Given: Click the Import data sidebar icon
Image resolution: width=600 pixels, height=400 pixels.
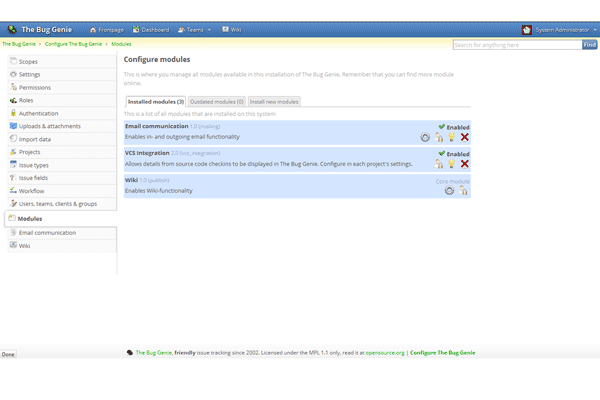Looking at the screenshot, I should coord(13,139).
